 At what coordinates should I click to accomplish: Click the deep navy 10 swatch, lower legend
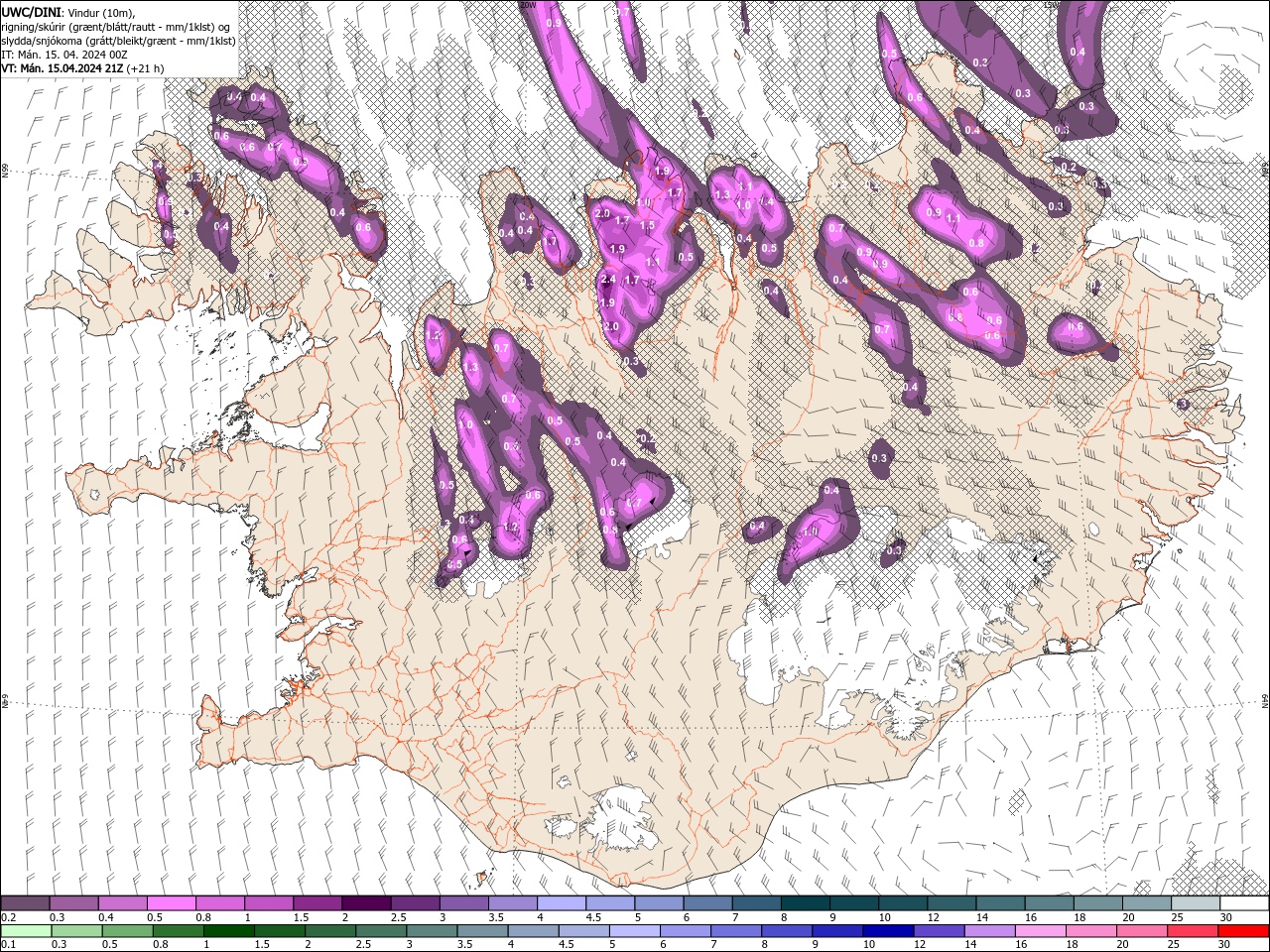tap(888, 931)
